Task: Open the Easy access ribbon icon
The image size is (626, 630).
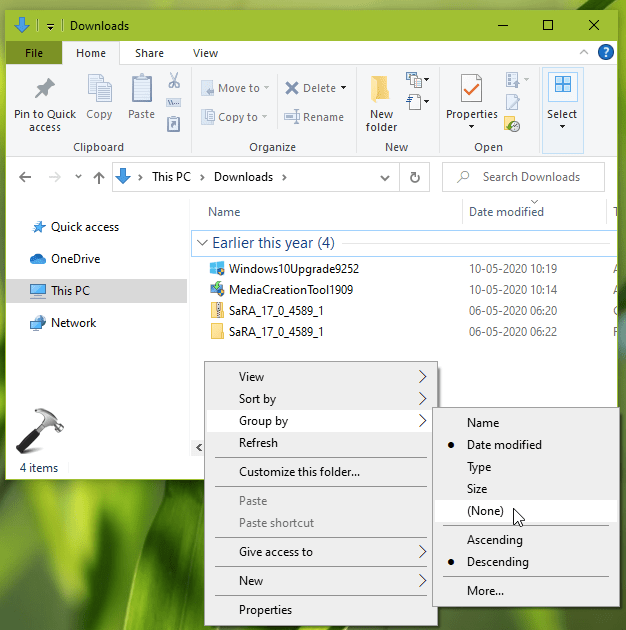Action: pyautogui.click(x=417, y=102)
